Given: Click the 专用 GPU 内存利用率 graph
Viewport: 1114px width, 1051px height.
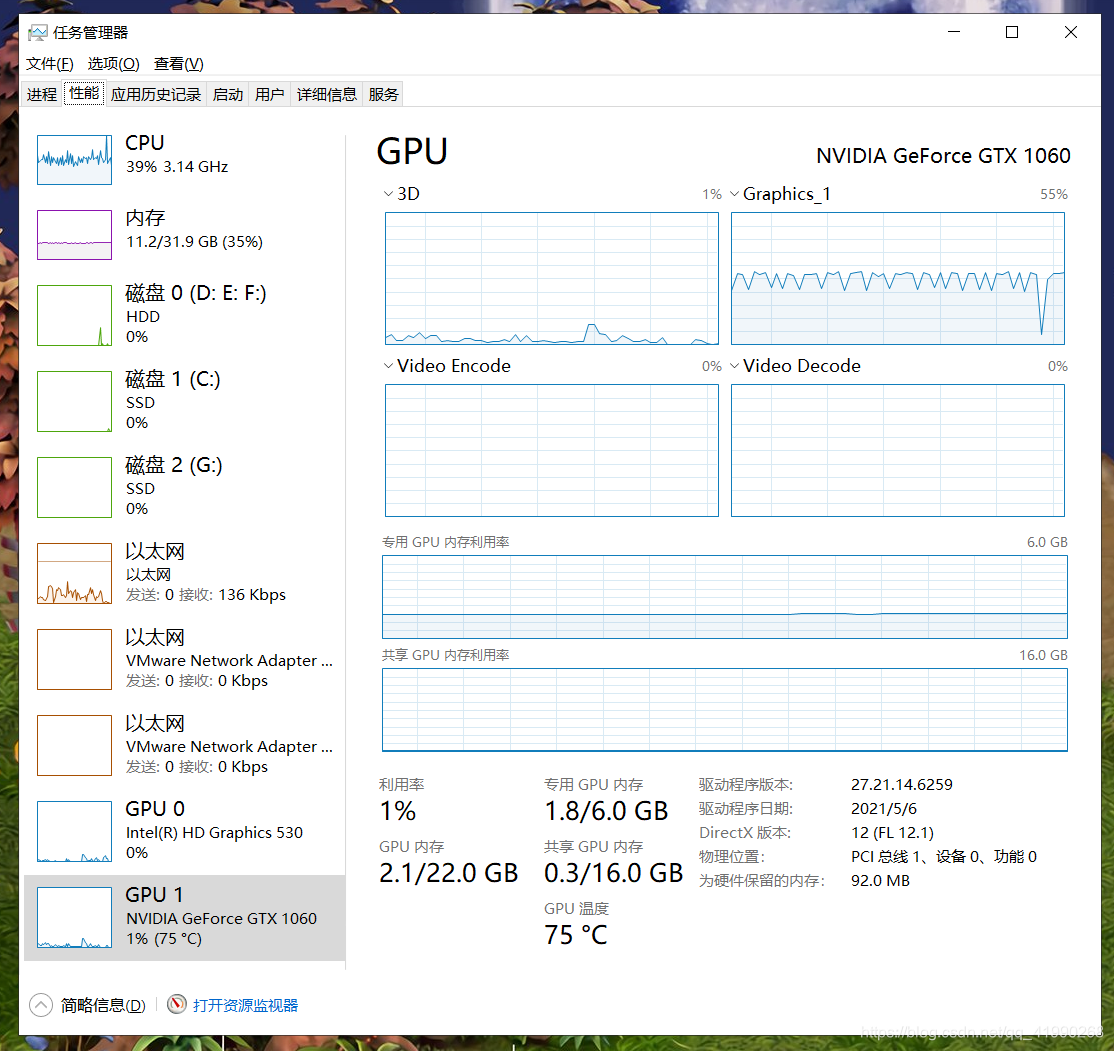Looking at the screenshot, I should 725,597.
